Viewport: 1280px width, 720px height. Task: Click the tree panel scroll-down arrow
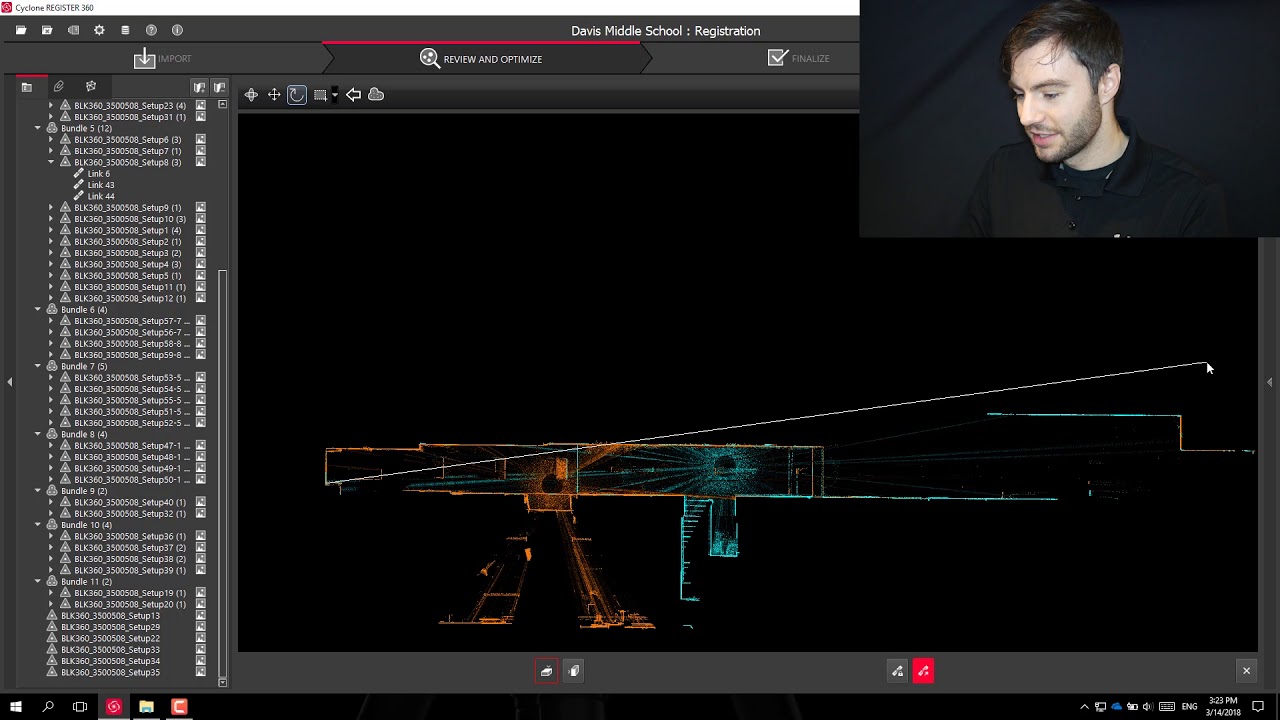(x=222, y=682)
